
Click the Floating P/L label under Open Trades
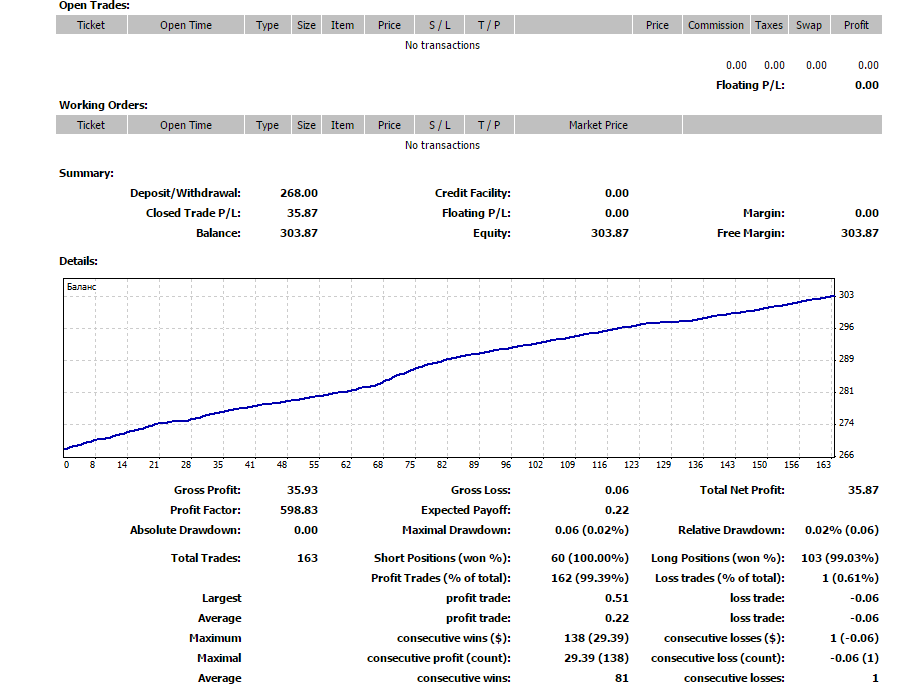click(x=750, y=85)
